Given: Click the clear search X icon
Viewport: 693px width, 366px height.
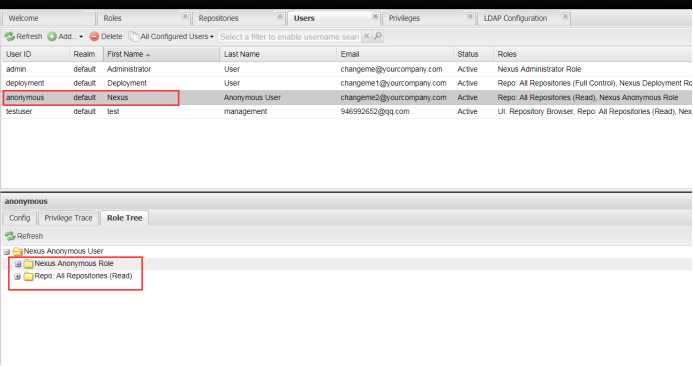Looking at the screenshot, I should pos(367,36).
